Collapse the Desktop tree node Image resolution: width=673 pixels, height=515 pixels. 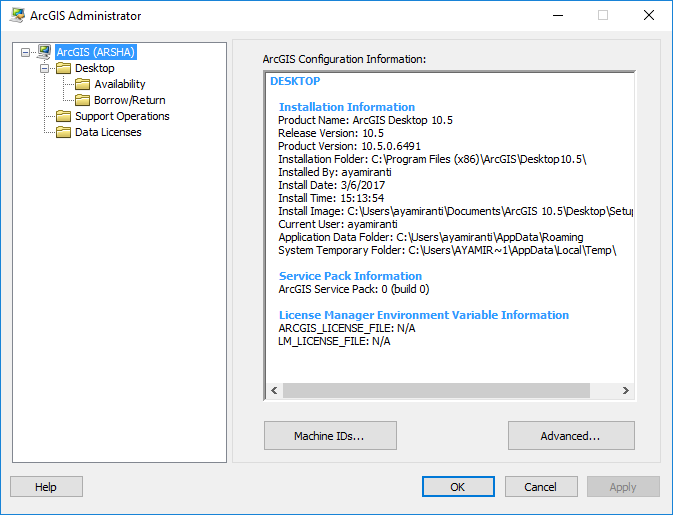(44, 68)
